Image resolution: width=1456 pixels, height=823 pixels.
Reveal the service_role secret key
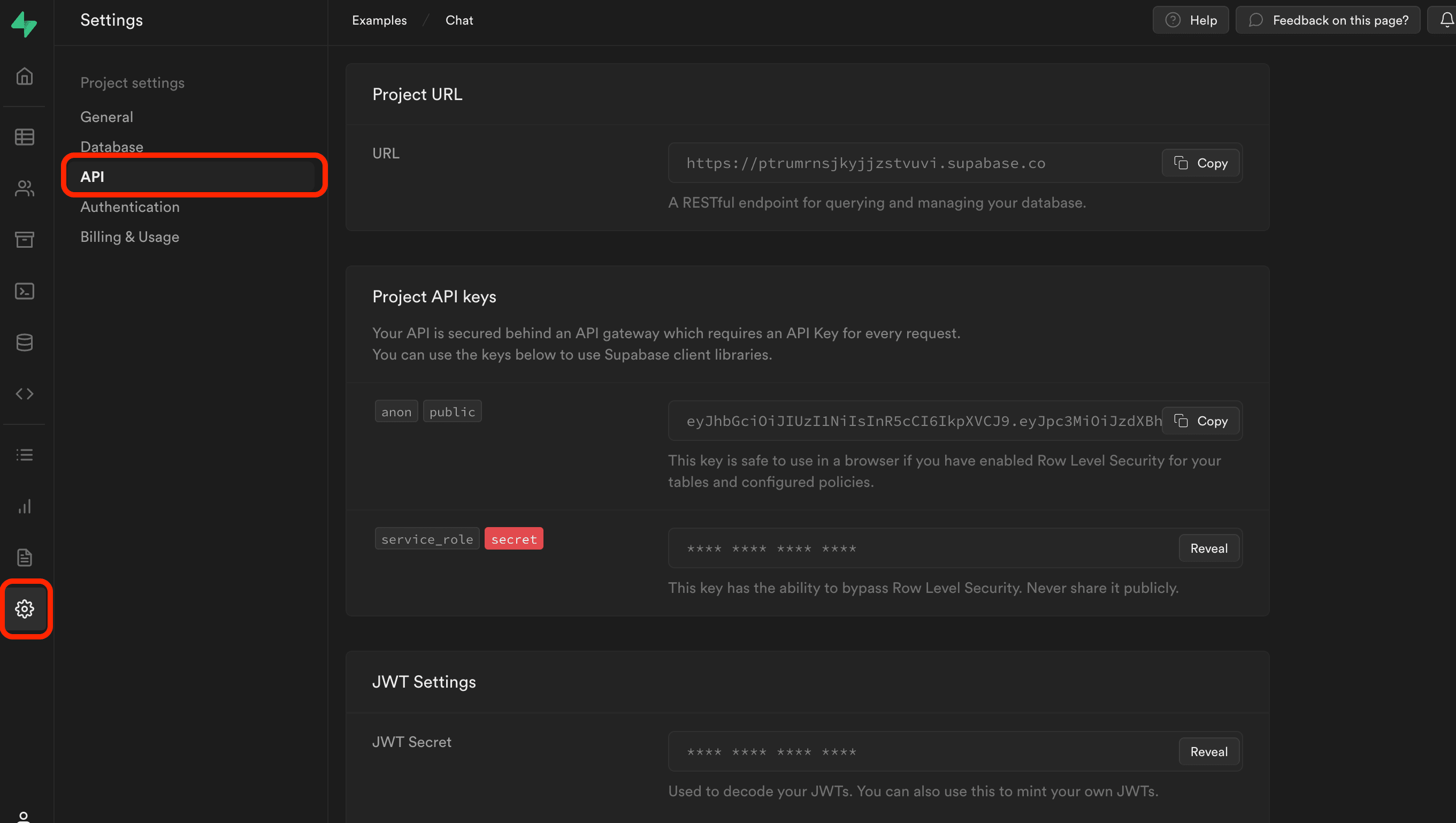tap(1208, 548)
